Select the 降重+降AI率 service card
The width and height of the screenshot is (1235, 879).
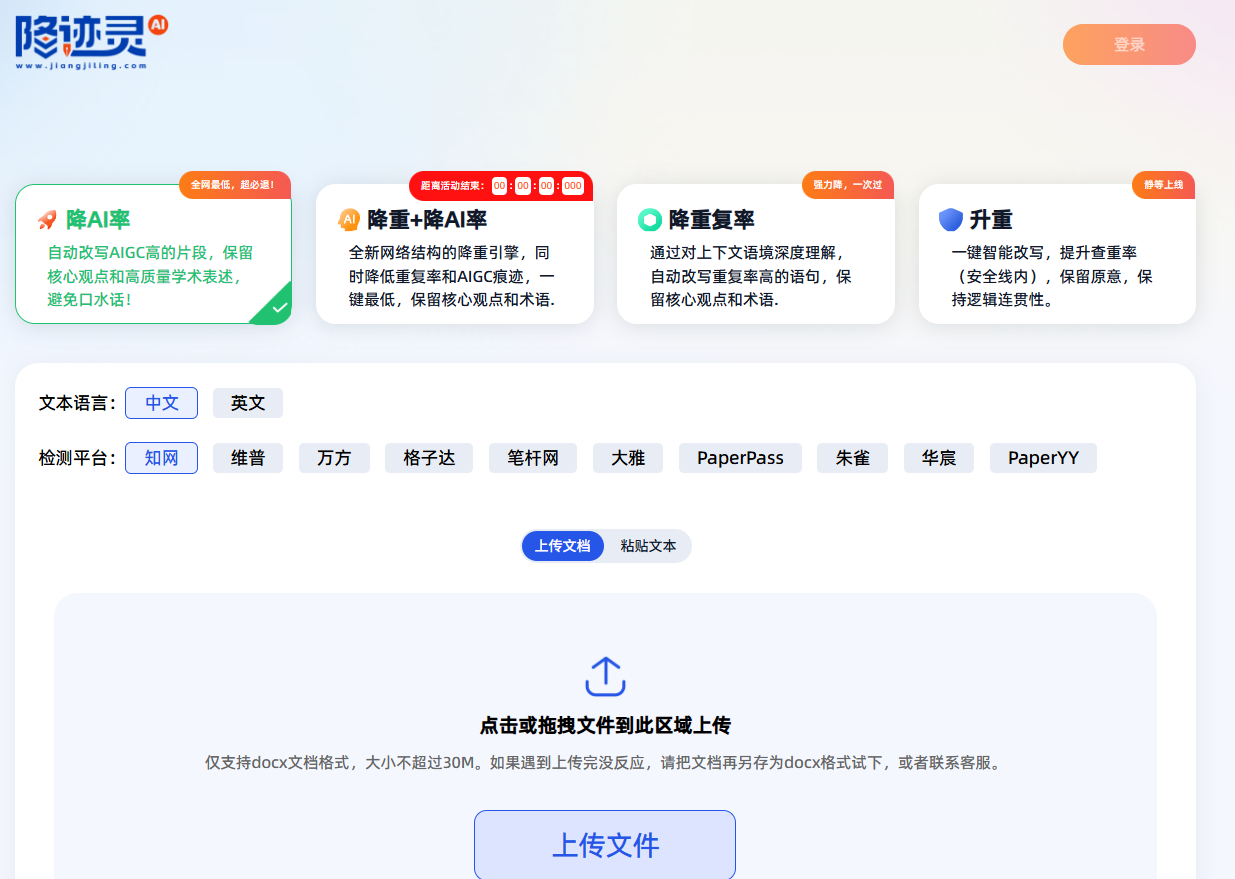[x=455, y=254]
